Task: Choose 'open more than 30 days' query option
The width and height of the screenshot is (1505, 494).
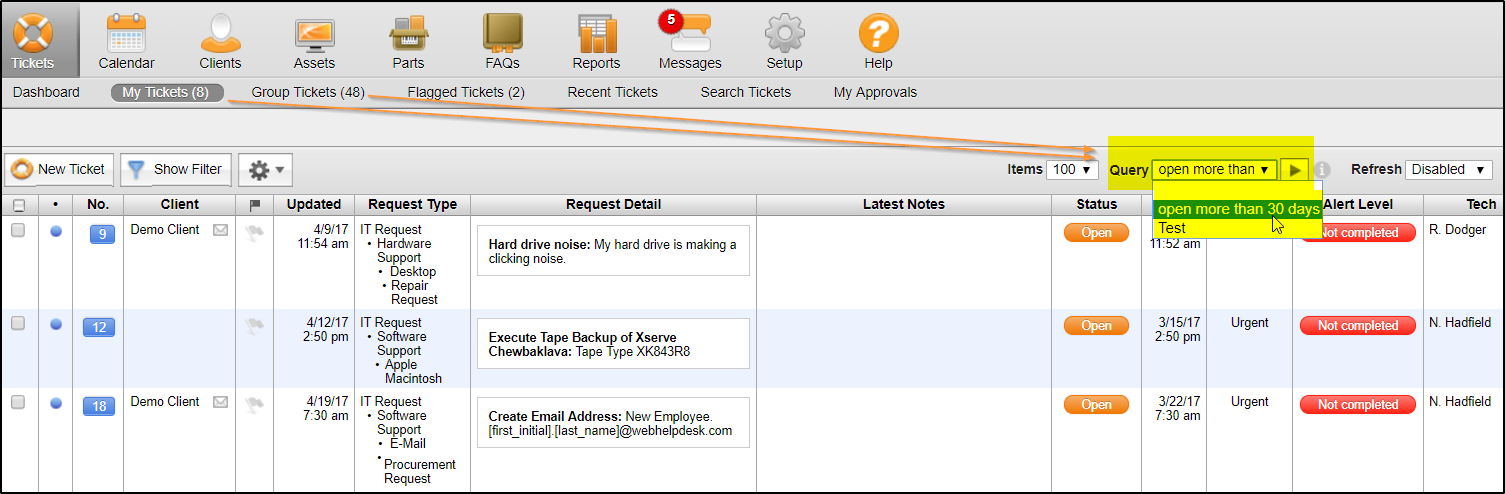Action: 1238,209
